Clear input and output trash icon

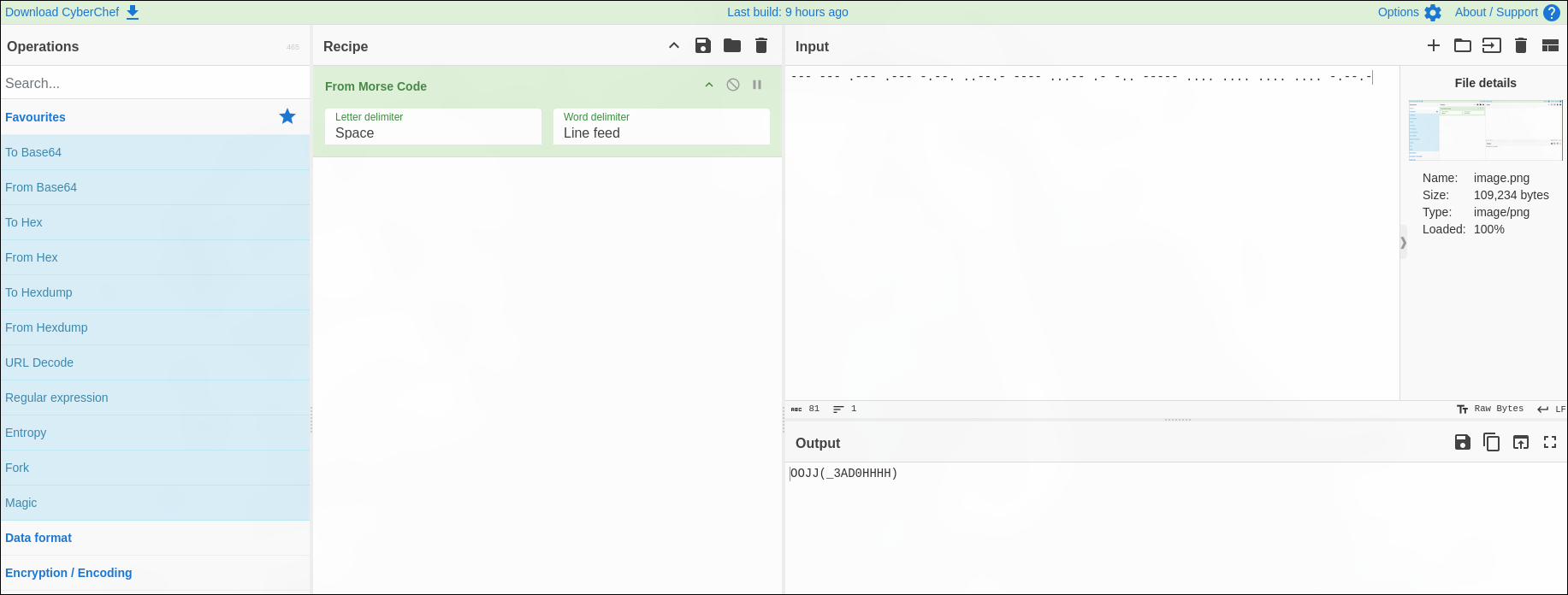coord(1521,46)
